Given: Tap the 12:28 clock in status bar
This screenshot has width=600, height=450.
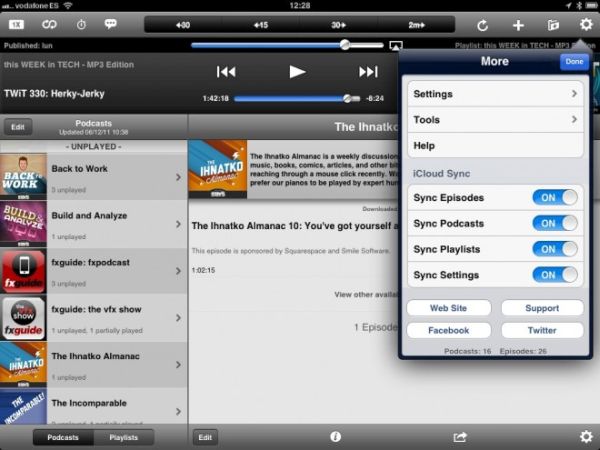Looking at the screenshot, I should click(x=300, y=5).
